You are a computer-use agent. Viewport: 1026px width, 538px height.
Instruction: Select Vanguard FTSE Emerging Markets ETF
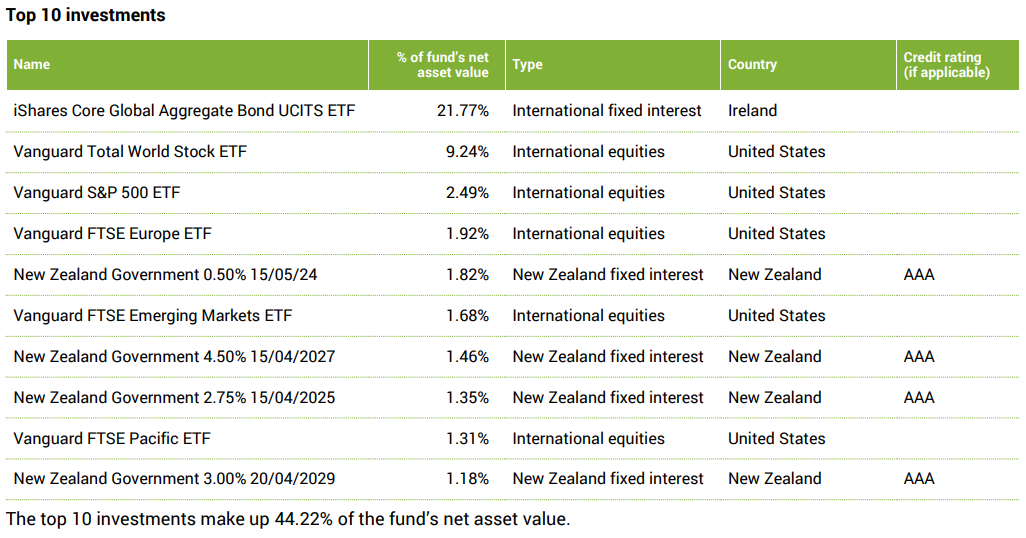[x=152, y=315]
